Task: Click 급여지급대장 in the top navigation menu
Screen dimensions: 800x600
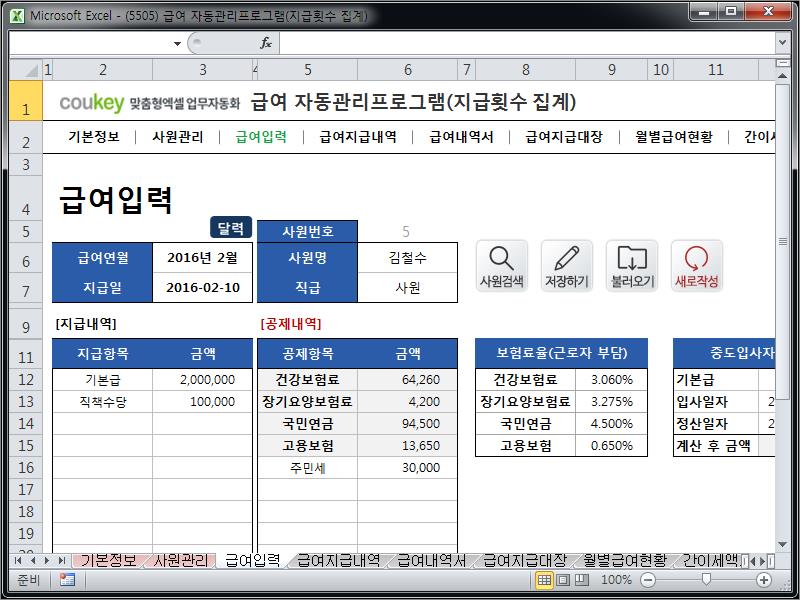Action: (x=564, y=137)
